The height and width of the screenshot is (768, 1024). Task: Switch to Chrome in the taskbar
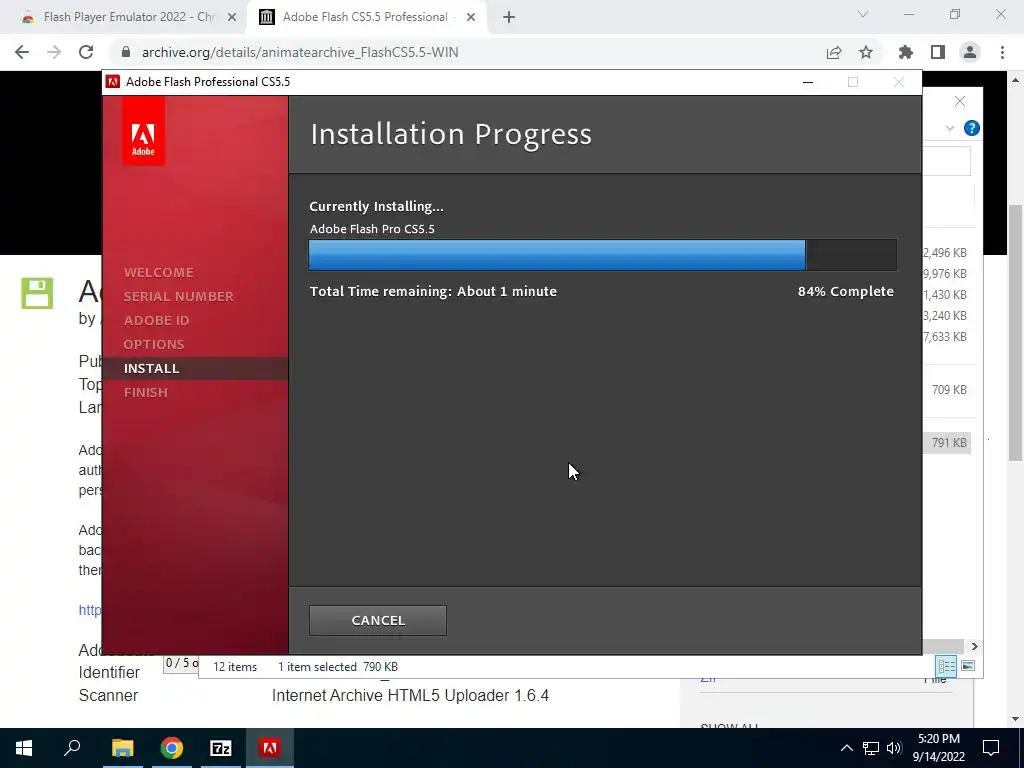172,748
